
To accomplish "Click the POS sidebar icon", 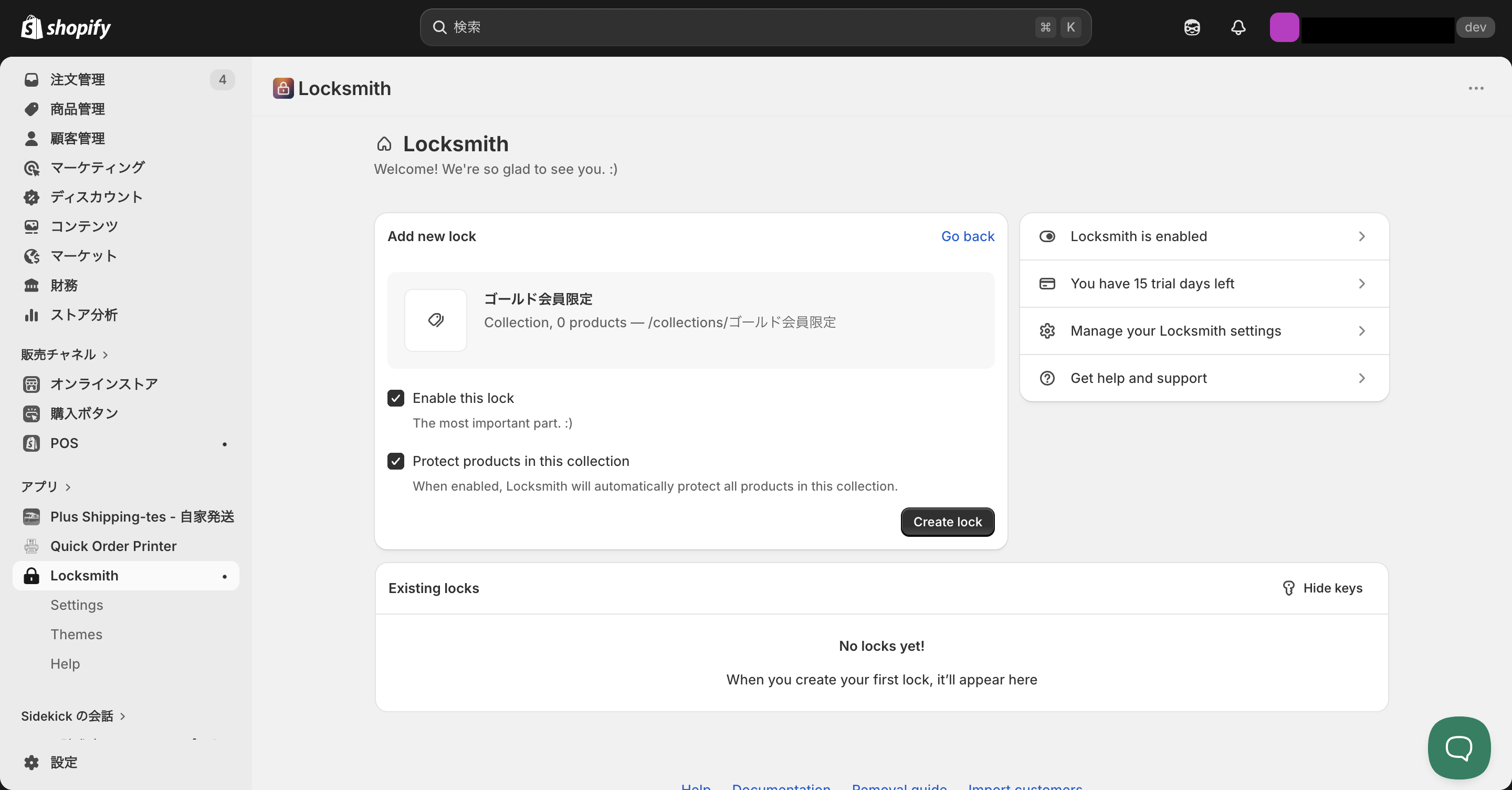I will (x=31, y=443).
